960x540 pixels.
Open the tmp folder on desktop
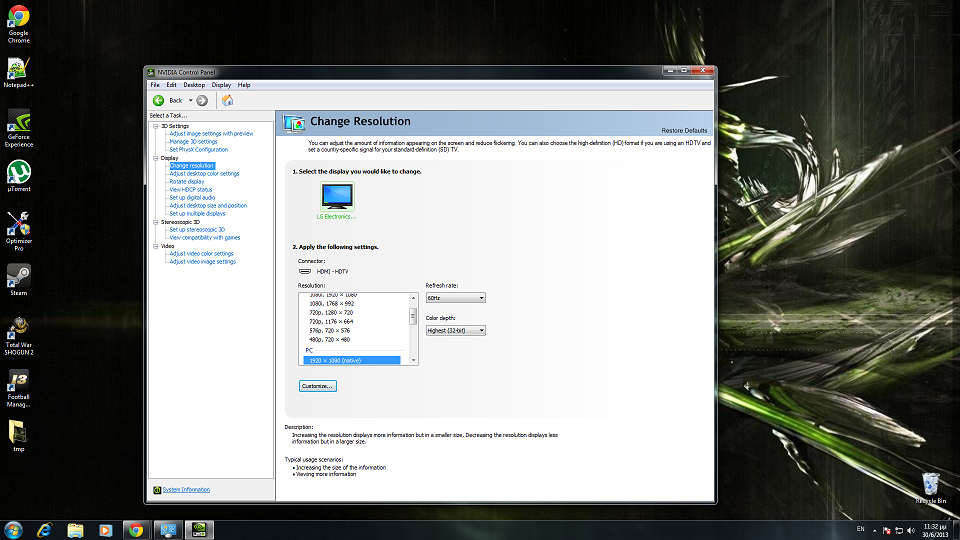click(18, 436)
